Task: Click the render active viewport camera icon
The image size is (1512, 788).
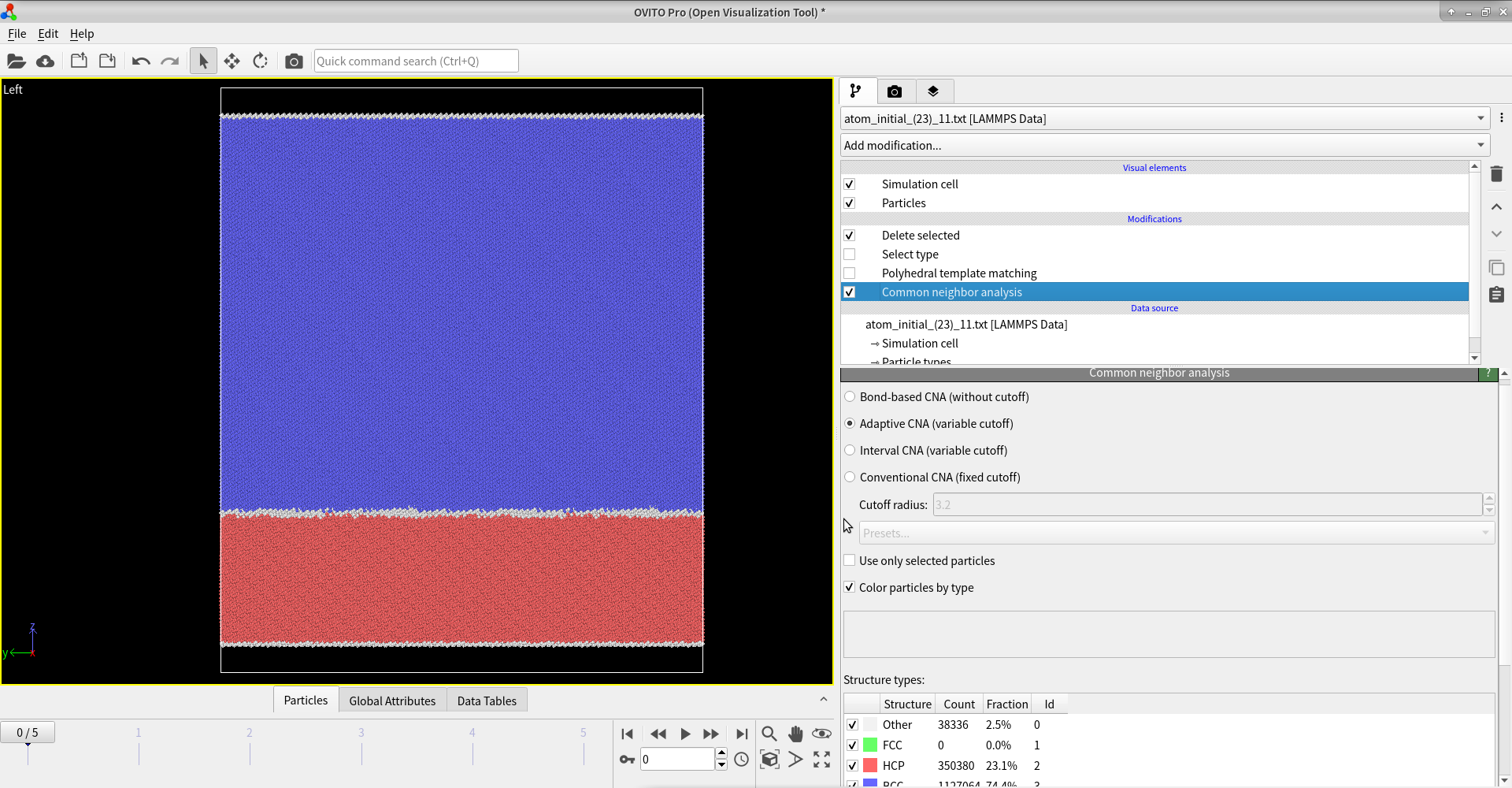Action: [294, 61]
